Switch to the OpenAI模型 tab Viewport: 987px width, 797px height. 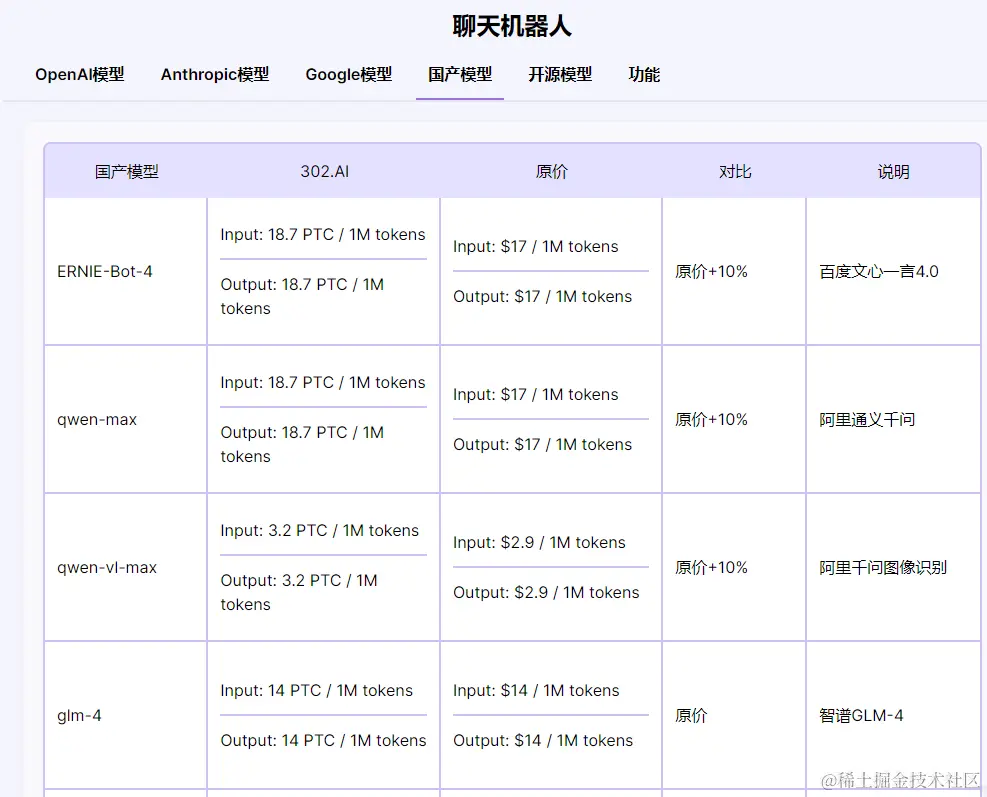[80, 74]
